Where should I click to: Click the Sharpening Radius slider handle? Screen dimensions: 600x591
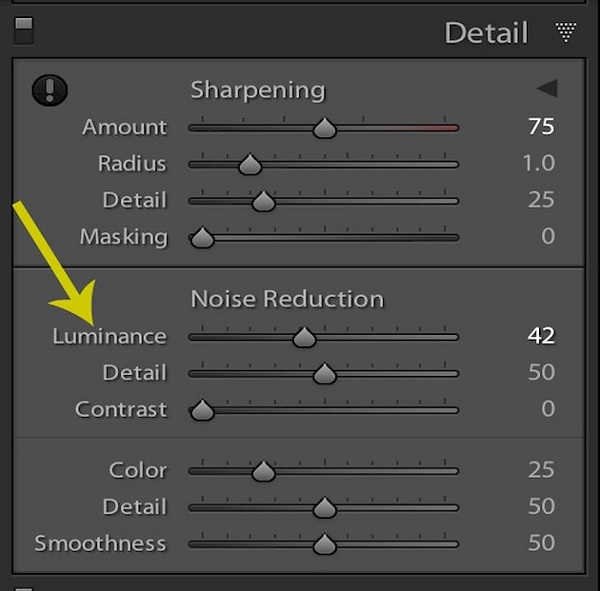click(249, 165)
